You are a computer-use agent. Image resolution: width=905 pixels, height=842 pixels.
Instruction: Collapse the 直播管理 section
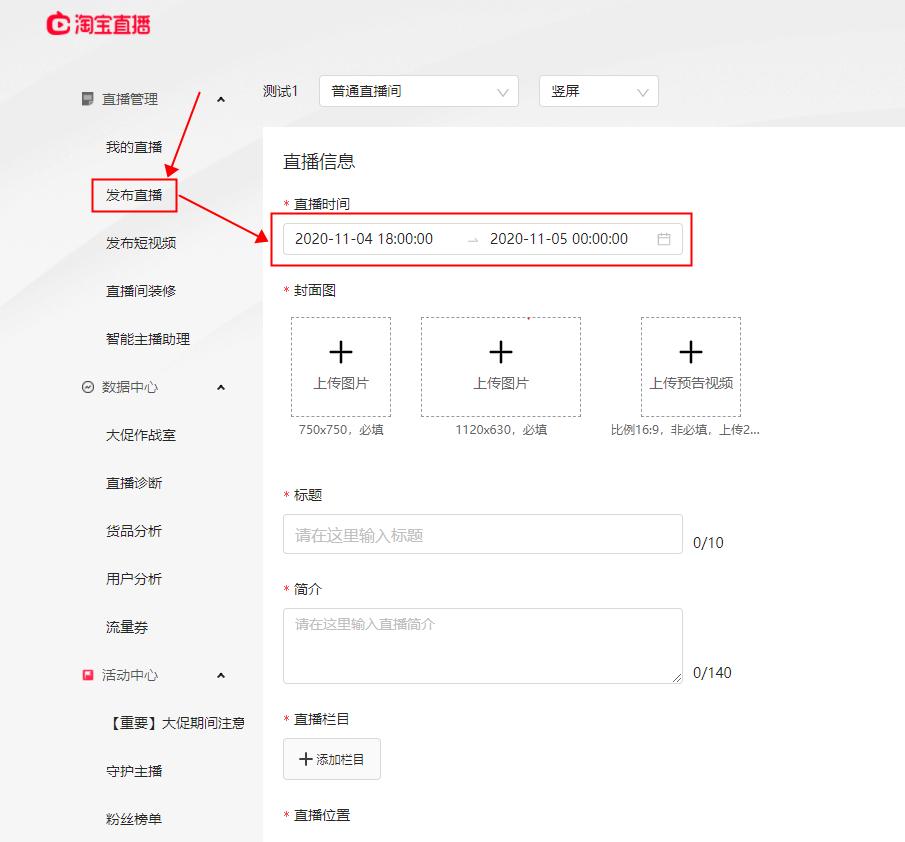coord(220,99)
